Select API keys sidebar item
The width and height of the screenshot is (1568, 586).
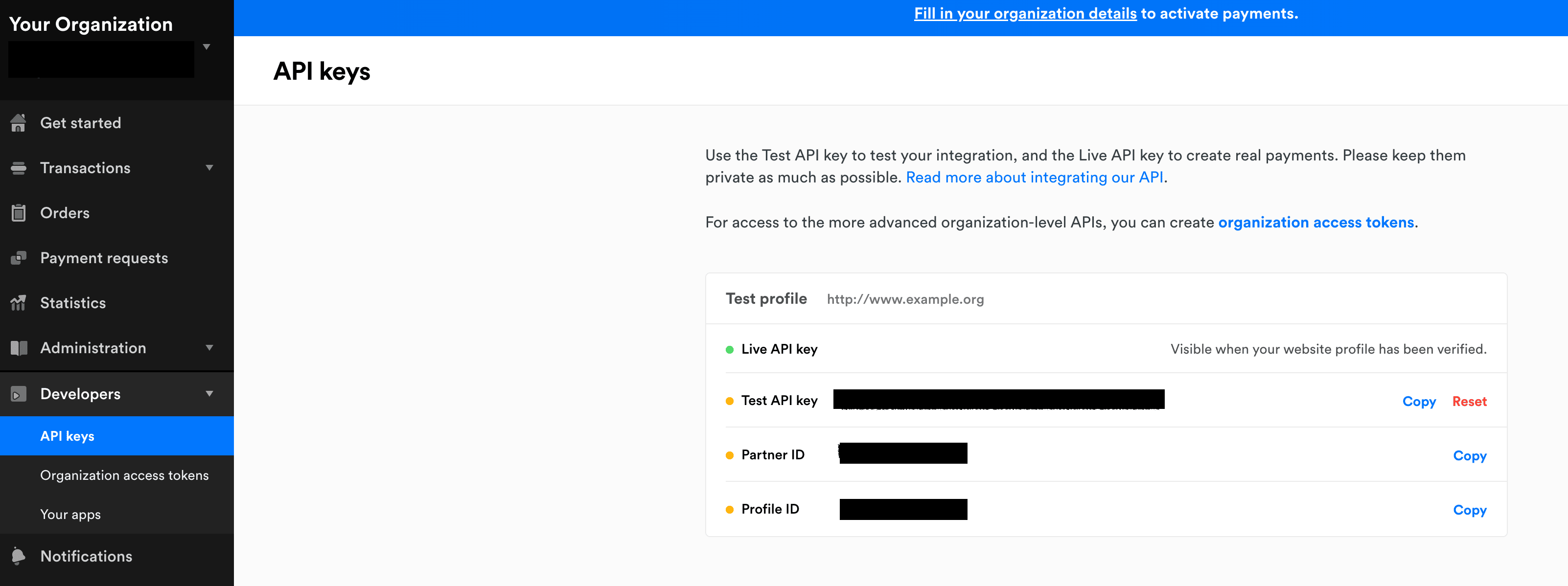[117, 436]
